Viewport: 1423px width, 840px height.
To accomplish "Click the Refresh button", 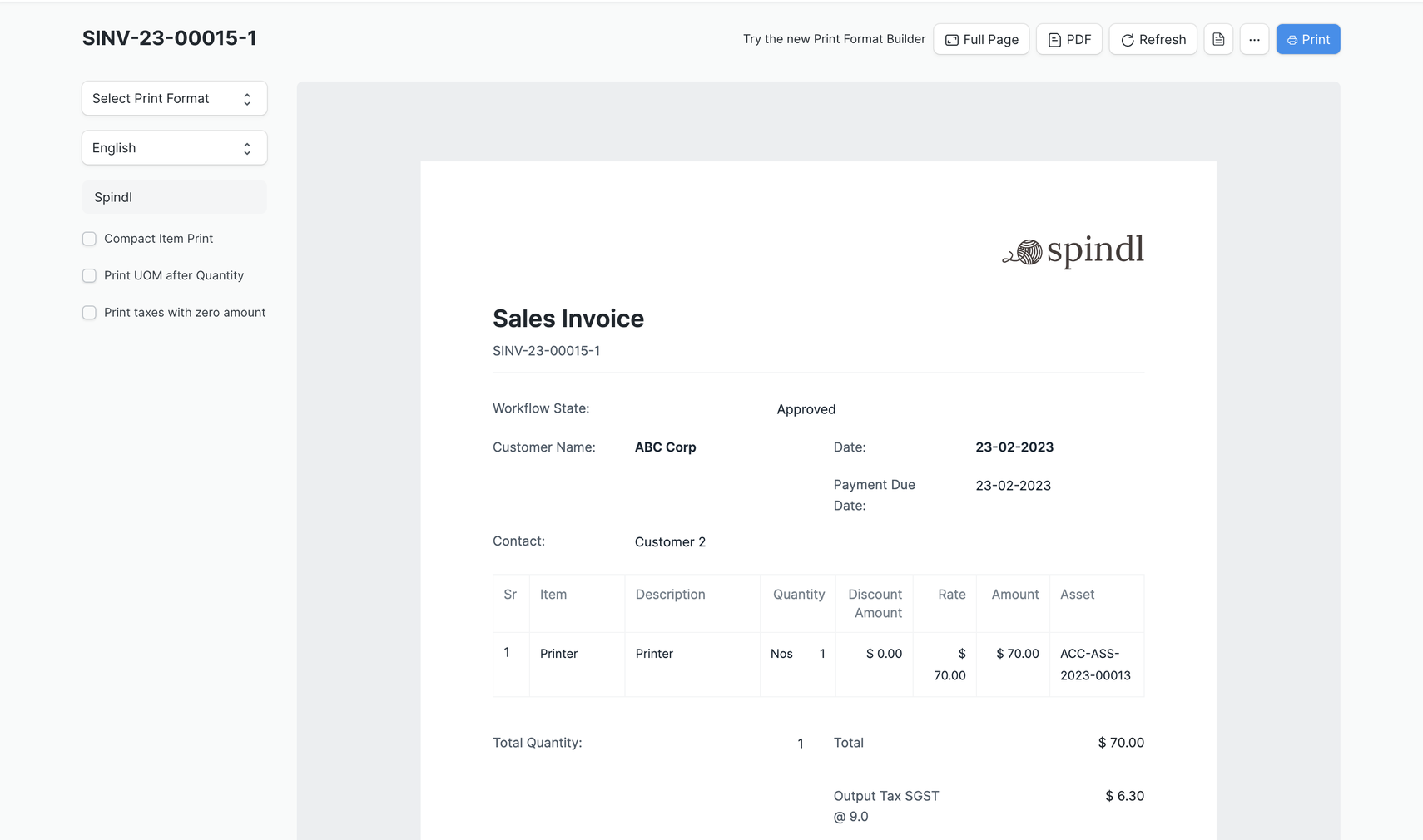I will pyautogui.click(x=1153, y=39).
